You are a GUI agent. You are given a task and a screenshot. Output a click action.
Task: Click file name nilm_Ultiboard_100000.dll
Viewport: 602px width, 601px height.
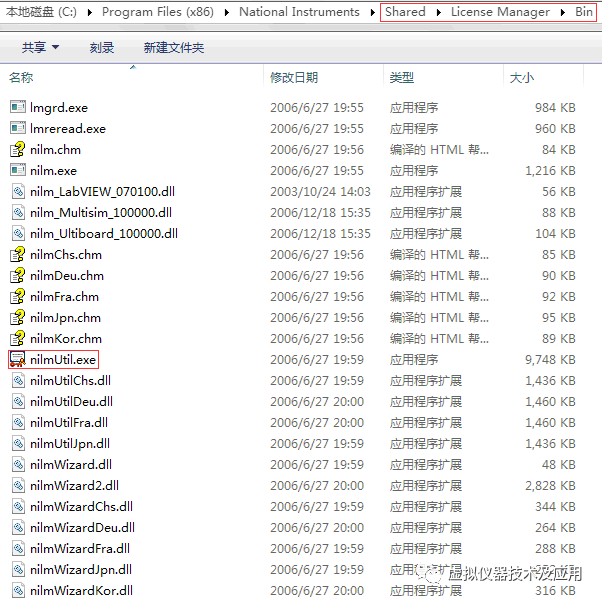pos(104,233)
